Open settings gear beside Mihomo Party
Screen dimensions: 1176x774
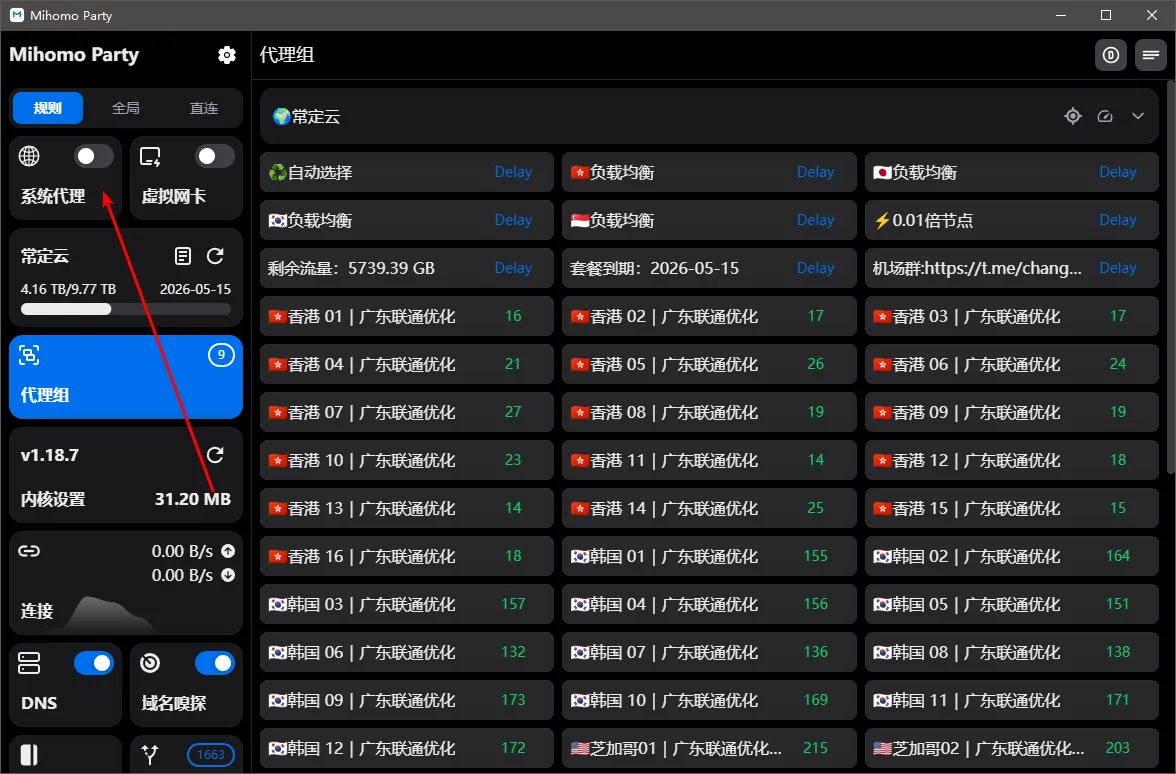pyautogui.click(x=226, y=55)
